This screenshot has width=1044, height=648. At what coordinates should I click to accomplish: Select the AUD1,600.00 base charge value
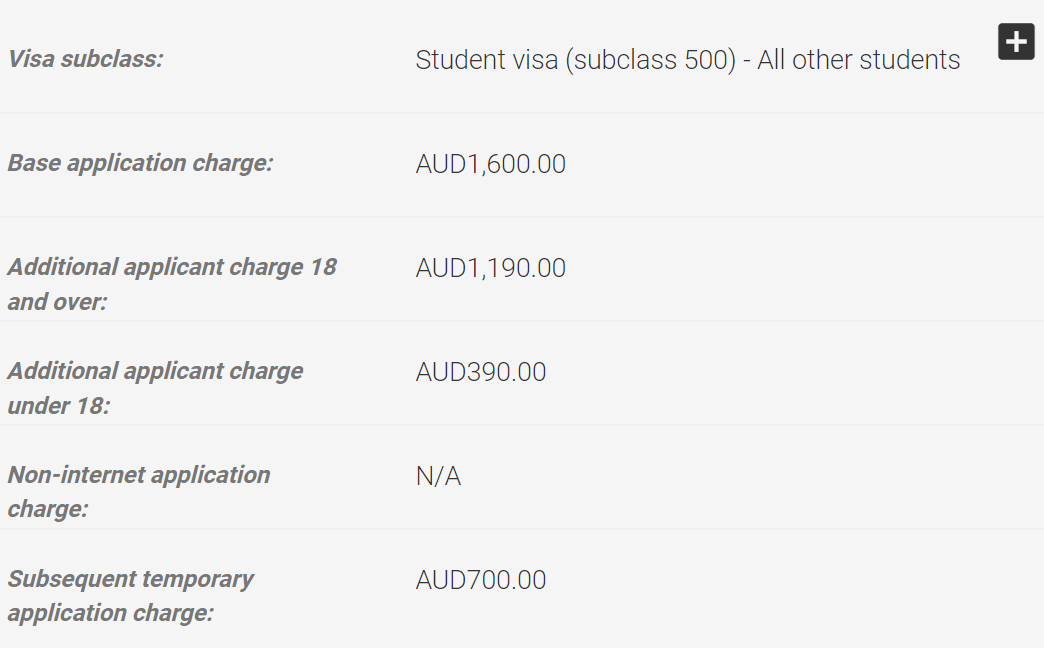(491, 164)
